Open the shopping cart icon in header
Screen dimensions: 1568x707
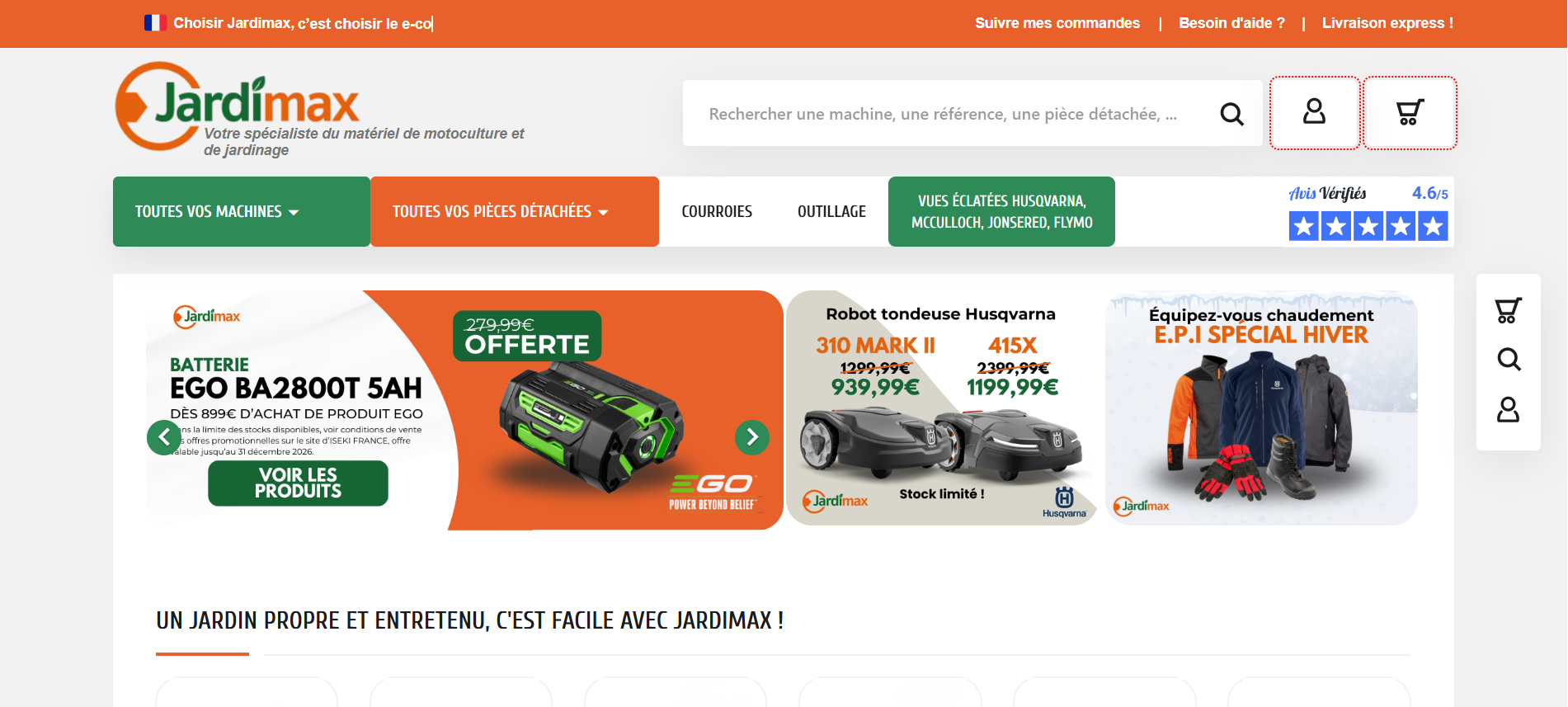(x=1410, y=113)
